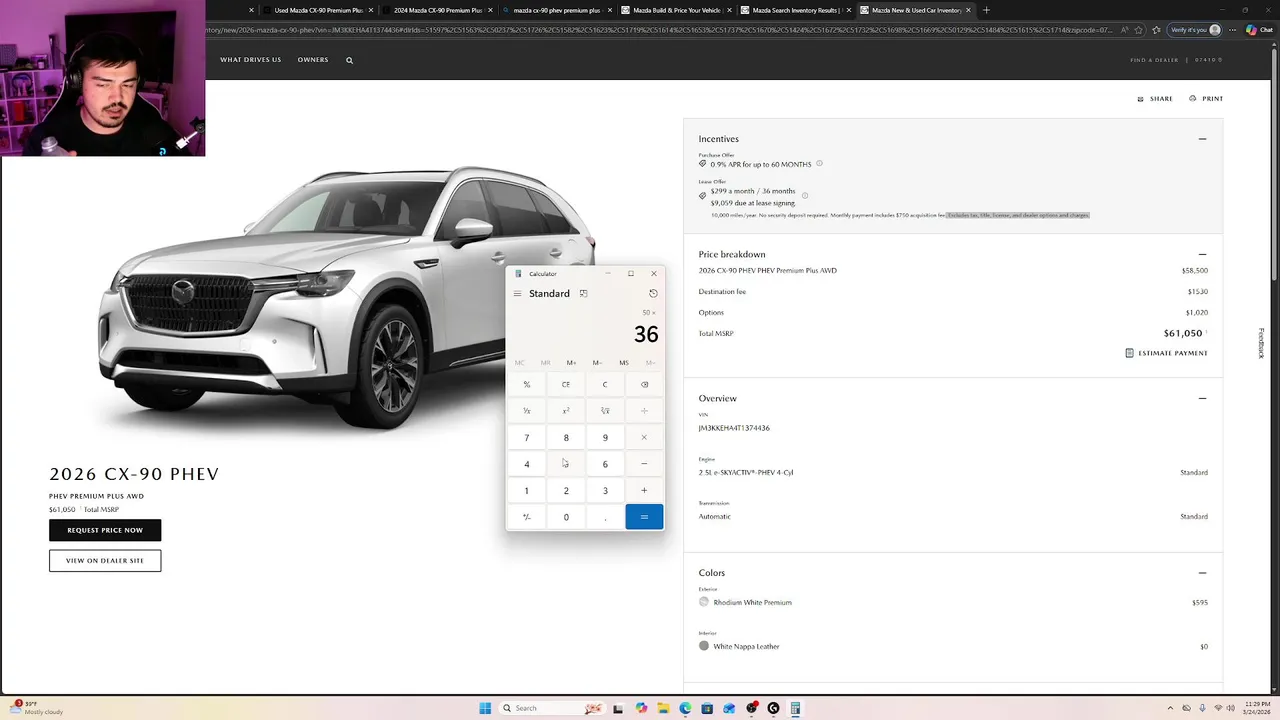Click the Windows Start button
1280x720 pixels.
485,708
